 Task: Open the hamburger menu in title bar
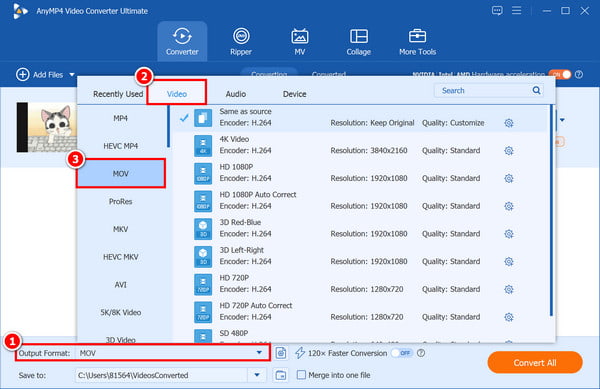coord(517,11)
